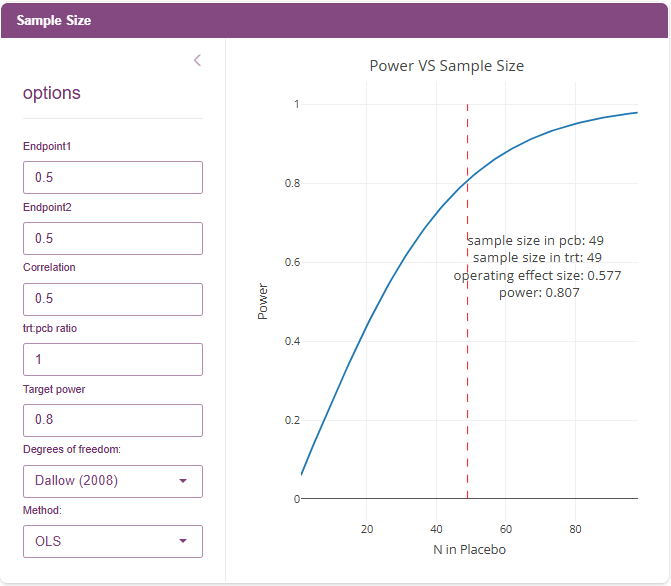Screen dimensions: 671x586
Task: Click the y-axis tick label 1
Action: coord(297,104)
